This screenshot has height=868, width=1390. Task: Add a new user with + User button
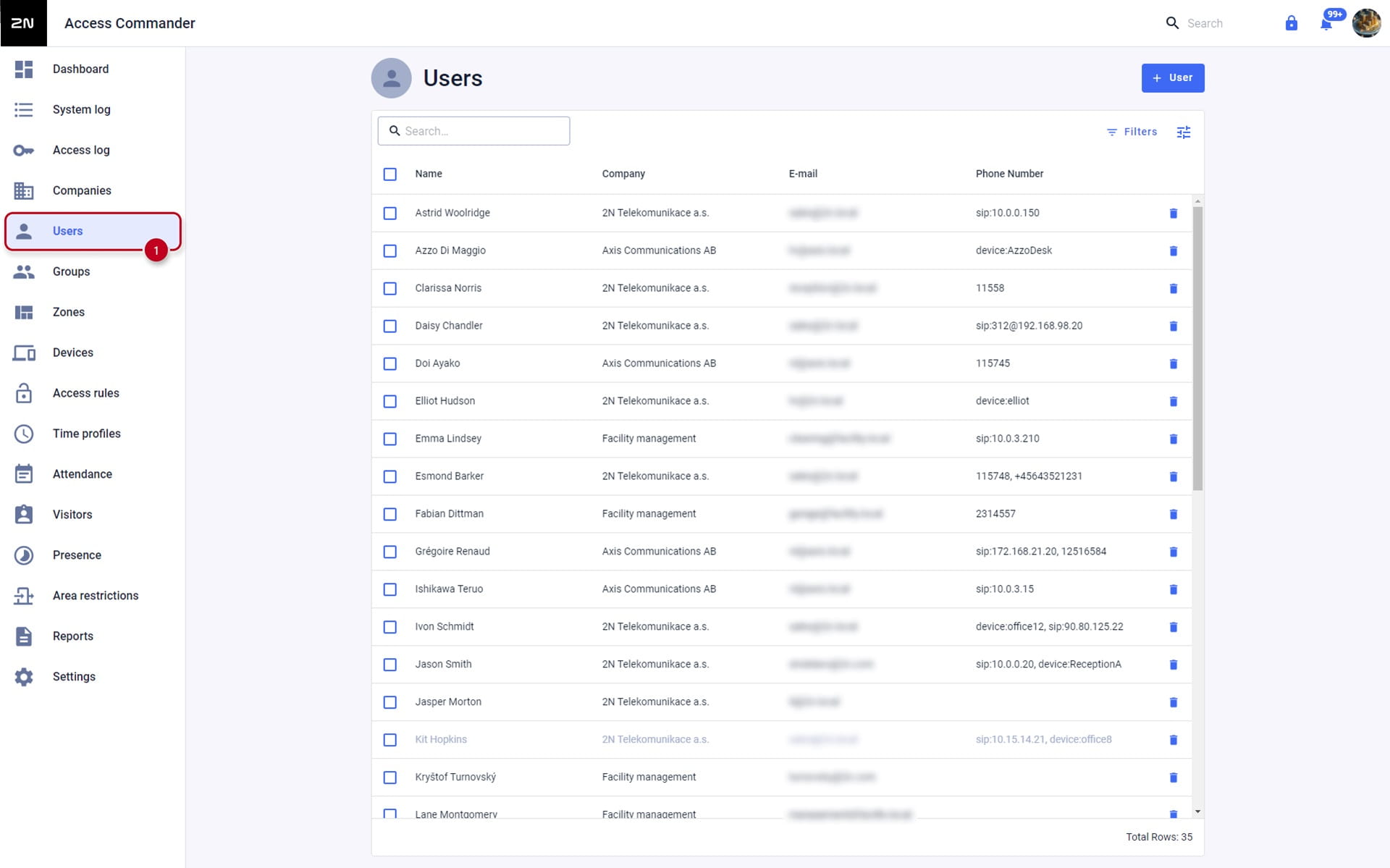1173,78
